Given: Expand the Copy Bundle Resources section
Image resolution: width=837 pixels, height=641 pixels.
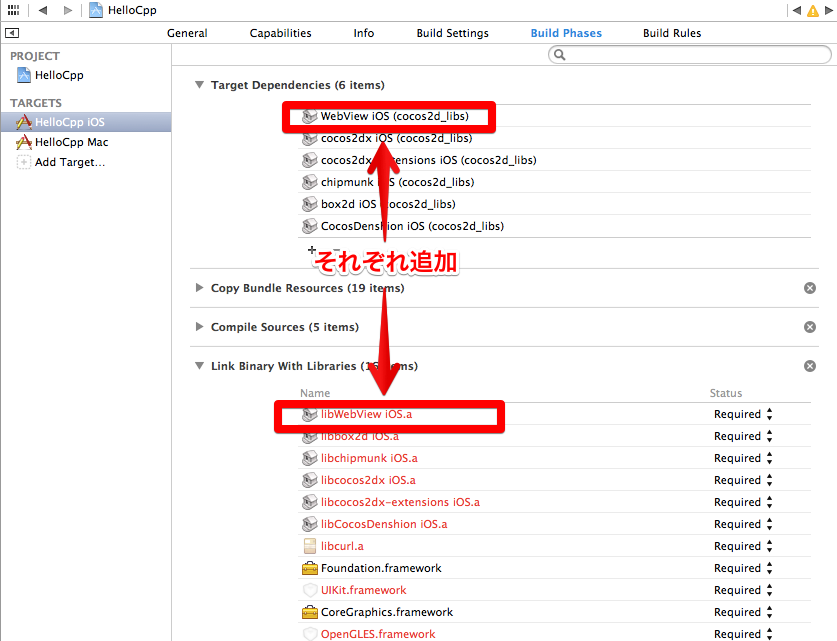Looking at the screenshot, I should (199, 288).
